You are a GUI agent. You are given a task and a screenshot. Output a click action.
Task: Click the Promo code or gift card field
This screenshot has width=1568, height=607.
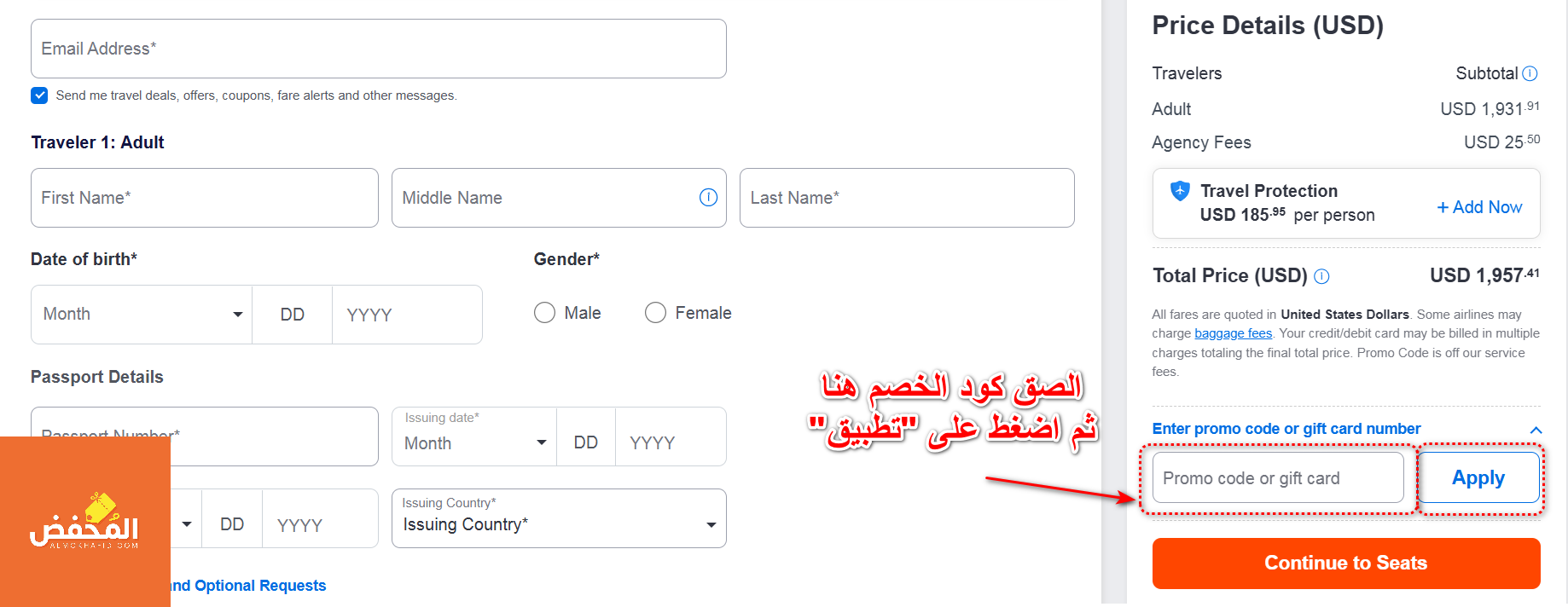pos(1278,478)
